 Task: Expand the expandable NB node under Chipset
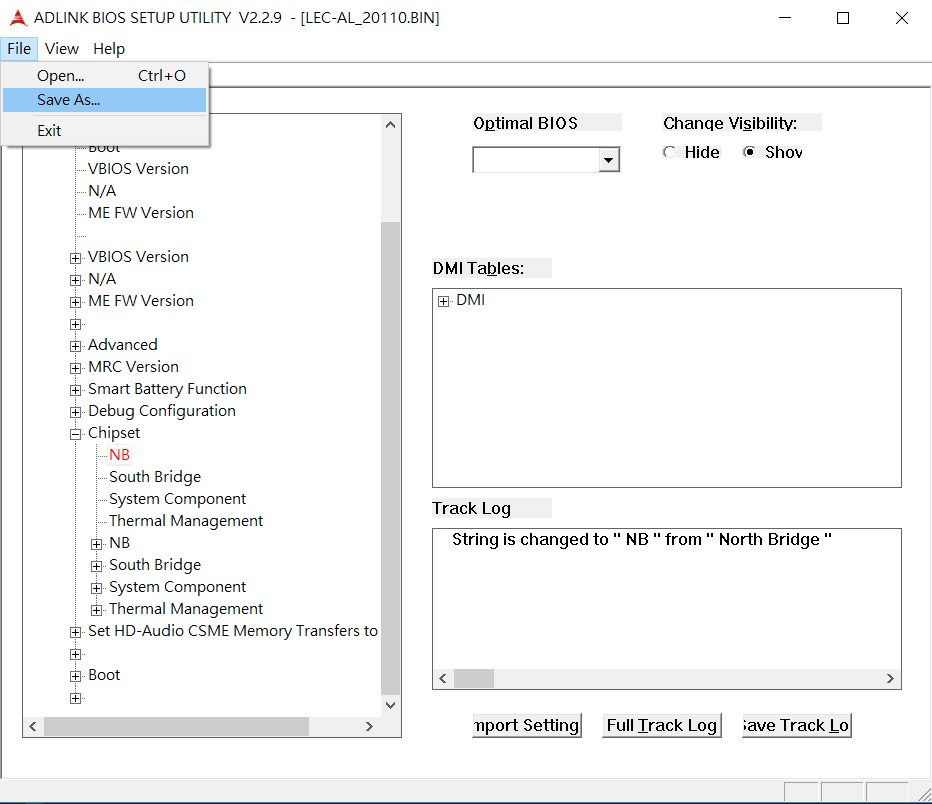click(x=96, y=544)
